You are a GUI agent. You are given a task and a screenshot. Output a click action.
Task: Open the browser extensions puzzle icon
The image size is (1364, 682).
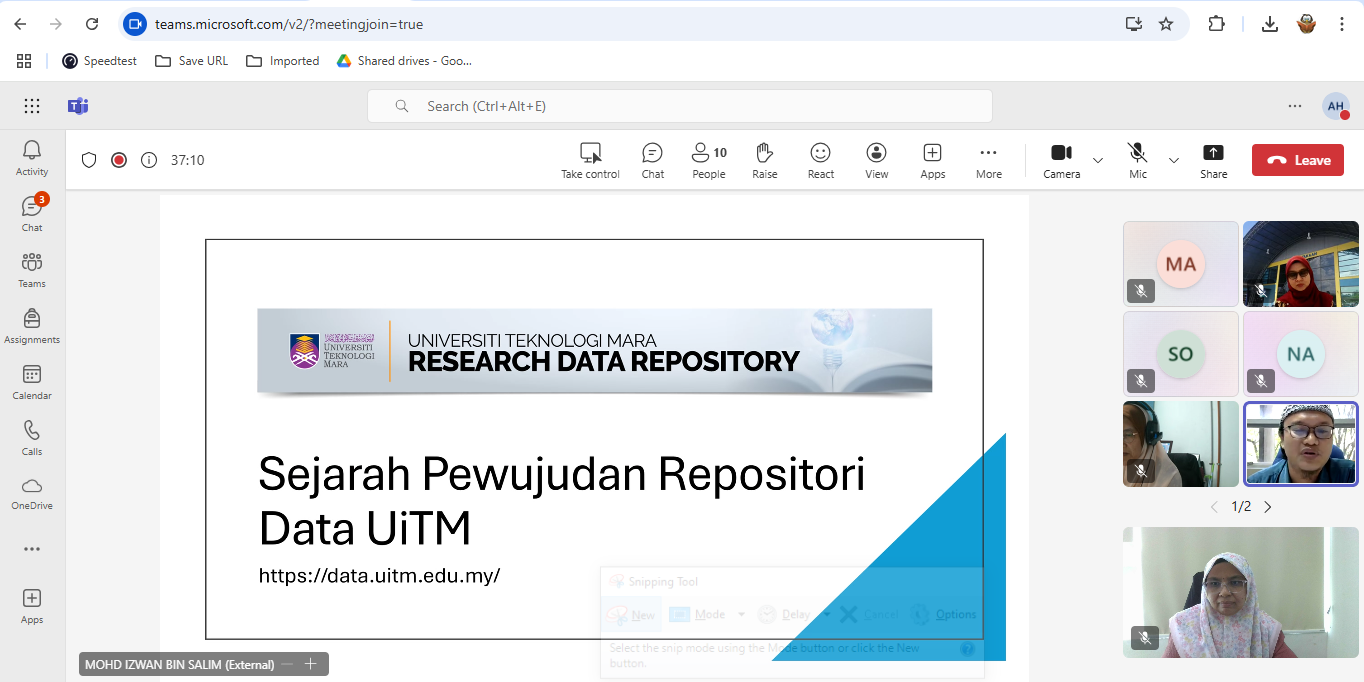pyautogui.click(x=1216, y=24)
